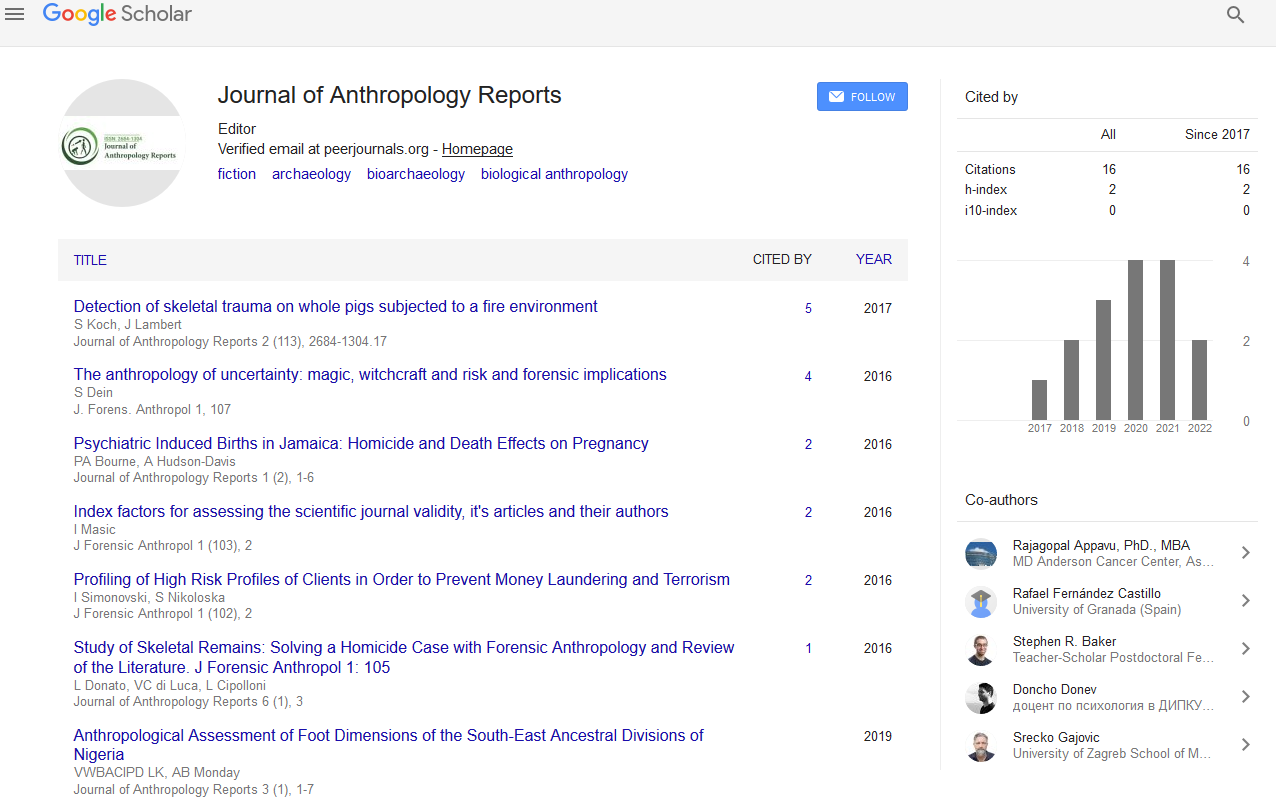The height and width of the screenshot is (810, 1276).
Task: Open Profiling of High Risk Profiles article
Action: click(x=402, y=579)
